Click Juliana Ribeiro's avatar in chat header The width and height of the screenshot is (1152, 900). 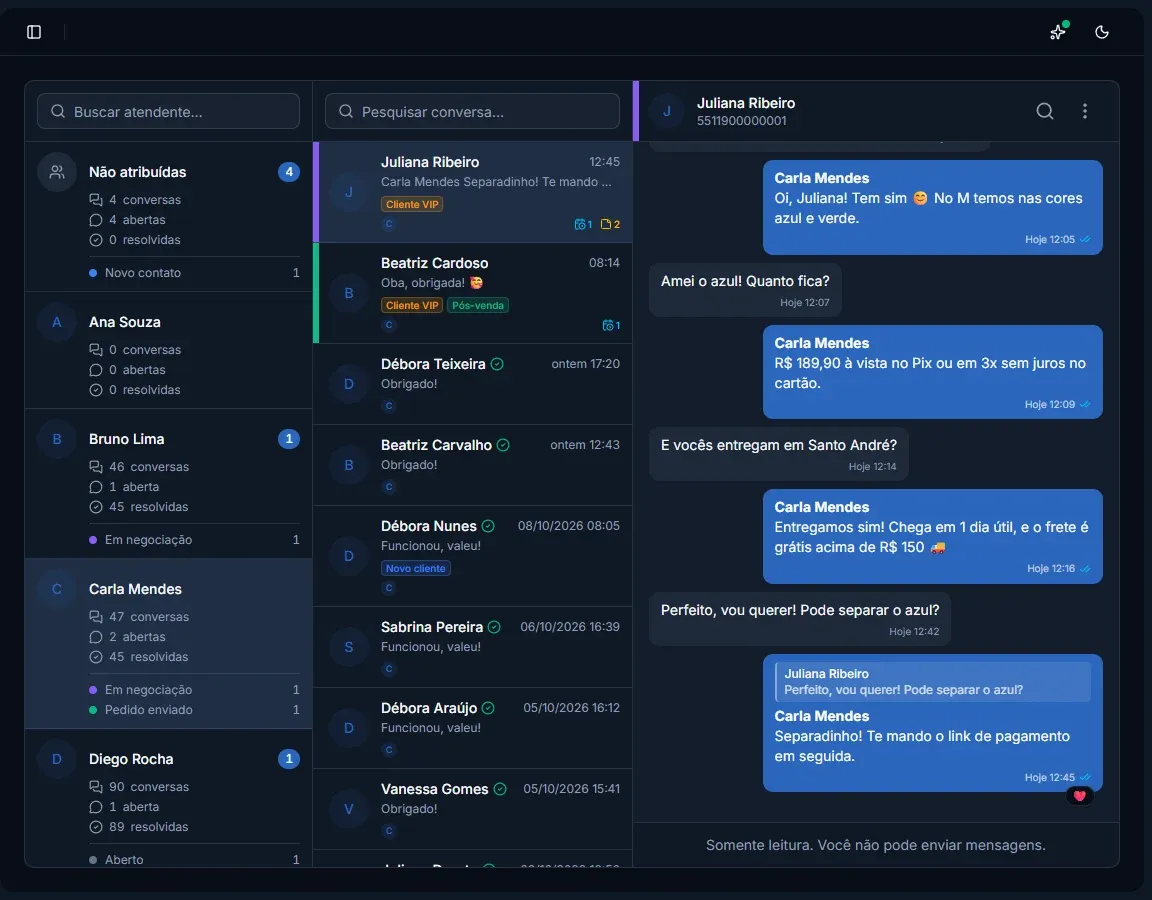[x=667, y=111]
